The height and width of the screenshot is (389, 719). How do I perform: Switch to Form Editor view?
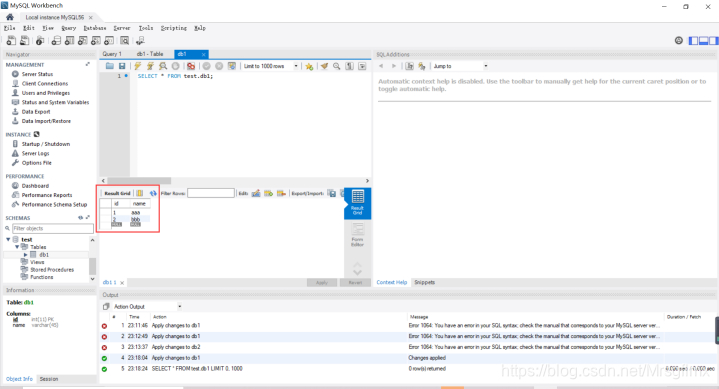pyautogui.click(x=358, y=235)
